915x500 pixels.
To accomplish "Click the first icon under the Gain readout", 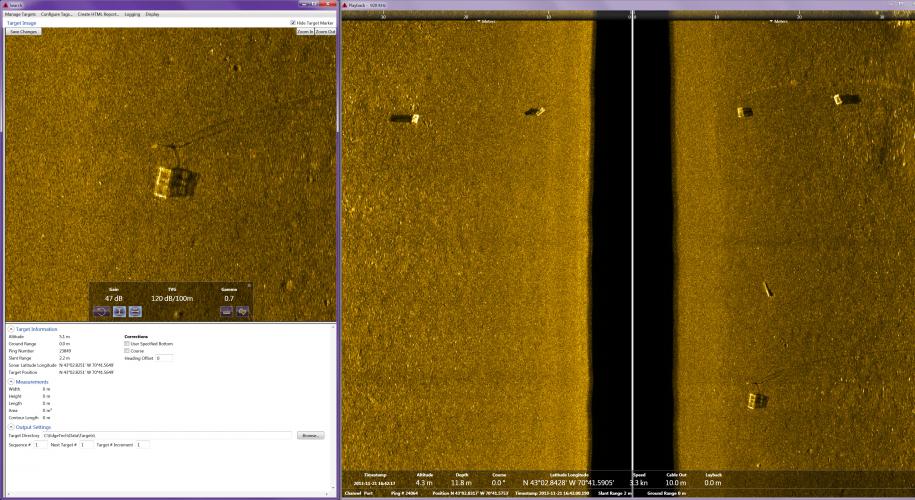I will (x=101, y=311).
